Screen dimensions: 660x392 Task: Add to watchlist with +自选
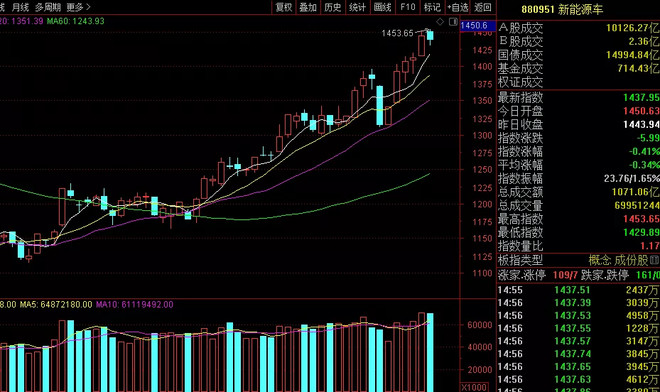coord(458,7)
